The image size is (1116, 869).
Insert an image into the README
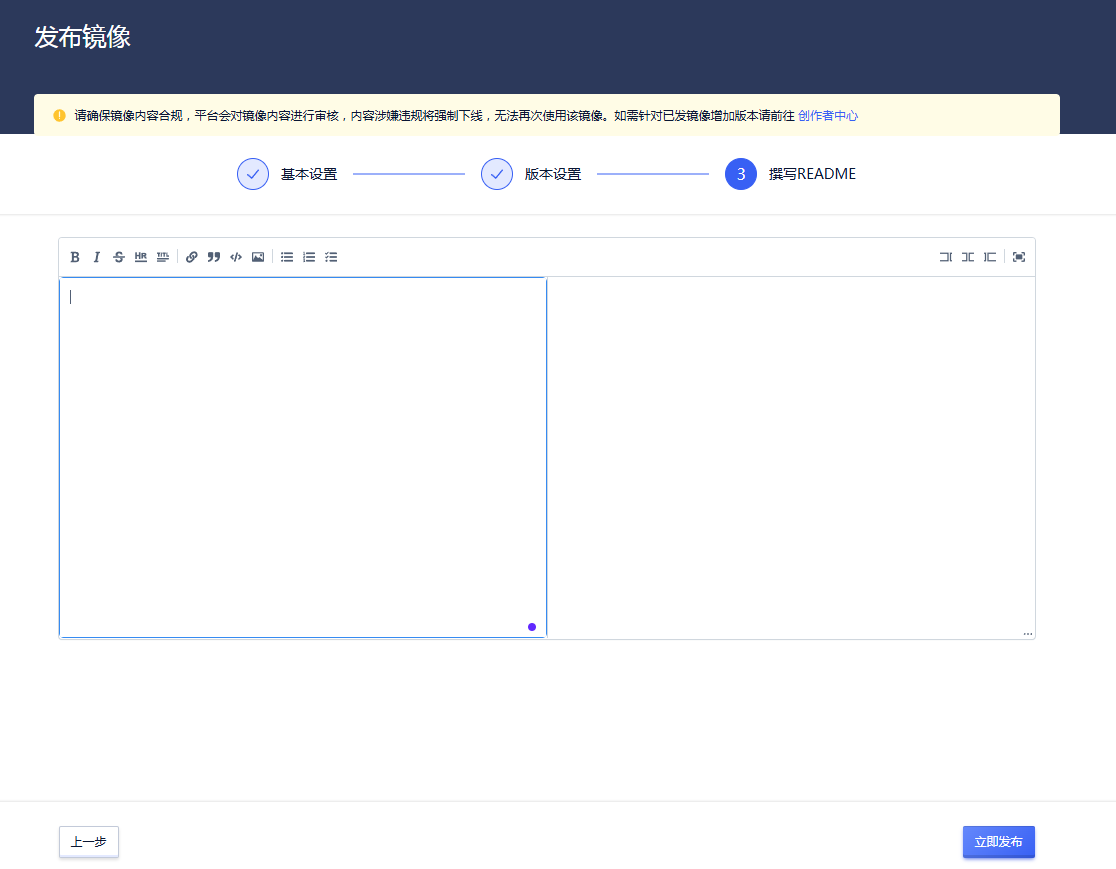click(258, 256)
